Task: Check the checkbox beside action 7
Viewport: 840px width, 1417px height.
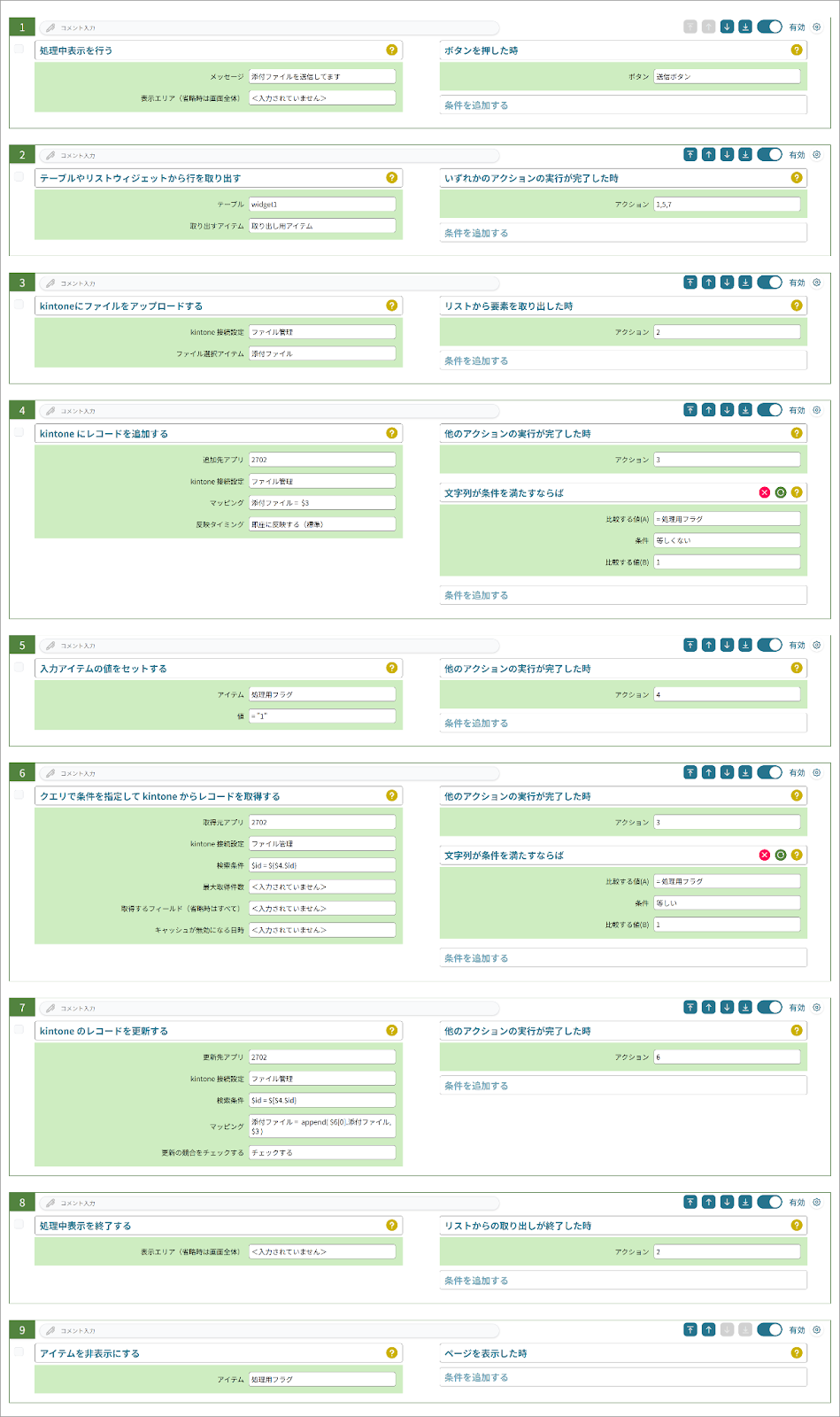Action: [x=19, y=1029]
